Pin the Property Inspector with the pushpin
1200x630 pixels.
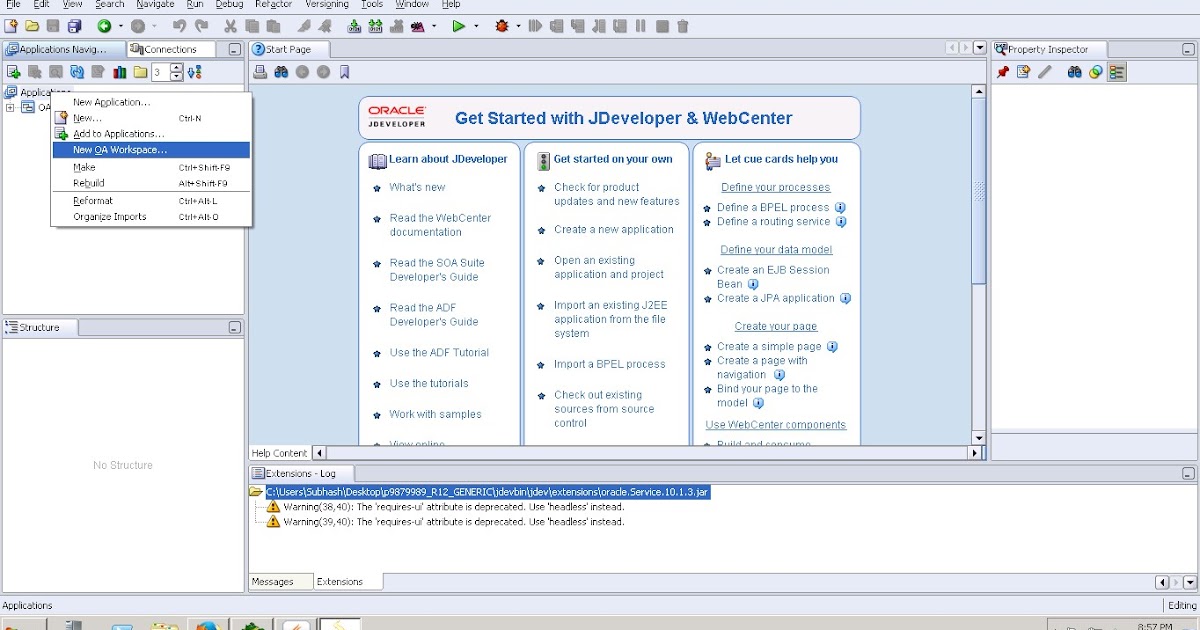(x=1002, y=71)
